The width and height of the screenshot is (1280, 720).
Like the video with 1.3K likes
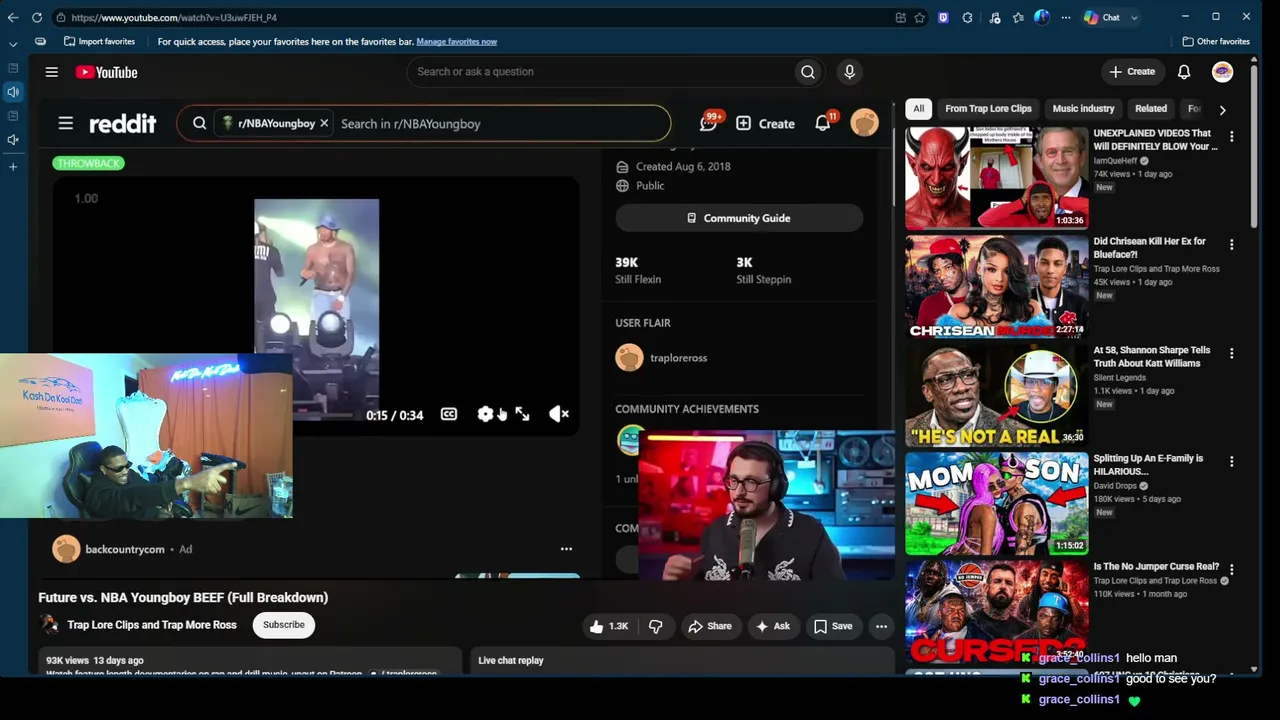pyautogui.click(x=609, y=626)
